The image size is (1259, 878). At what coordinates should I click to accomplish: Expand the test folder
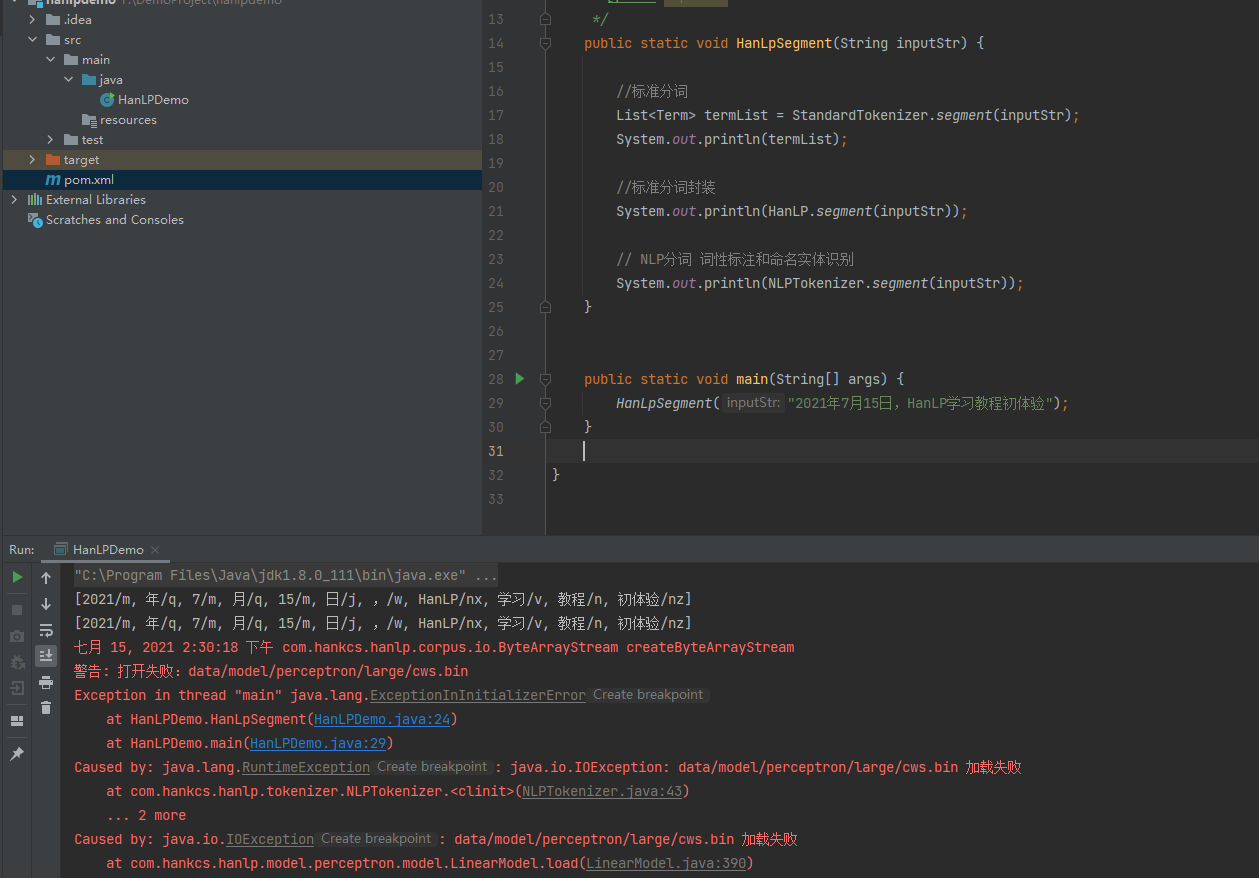pos(50,140)
